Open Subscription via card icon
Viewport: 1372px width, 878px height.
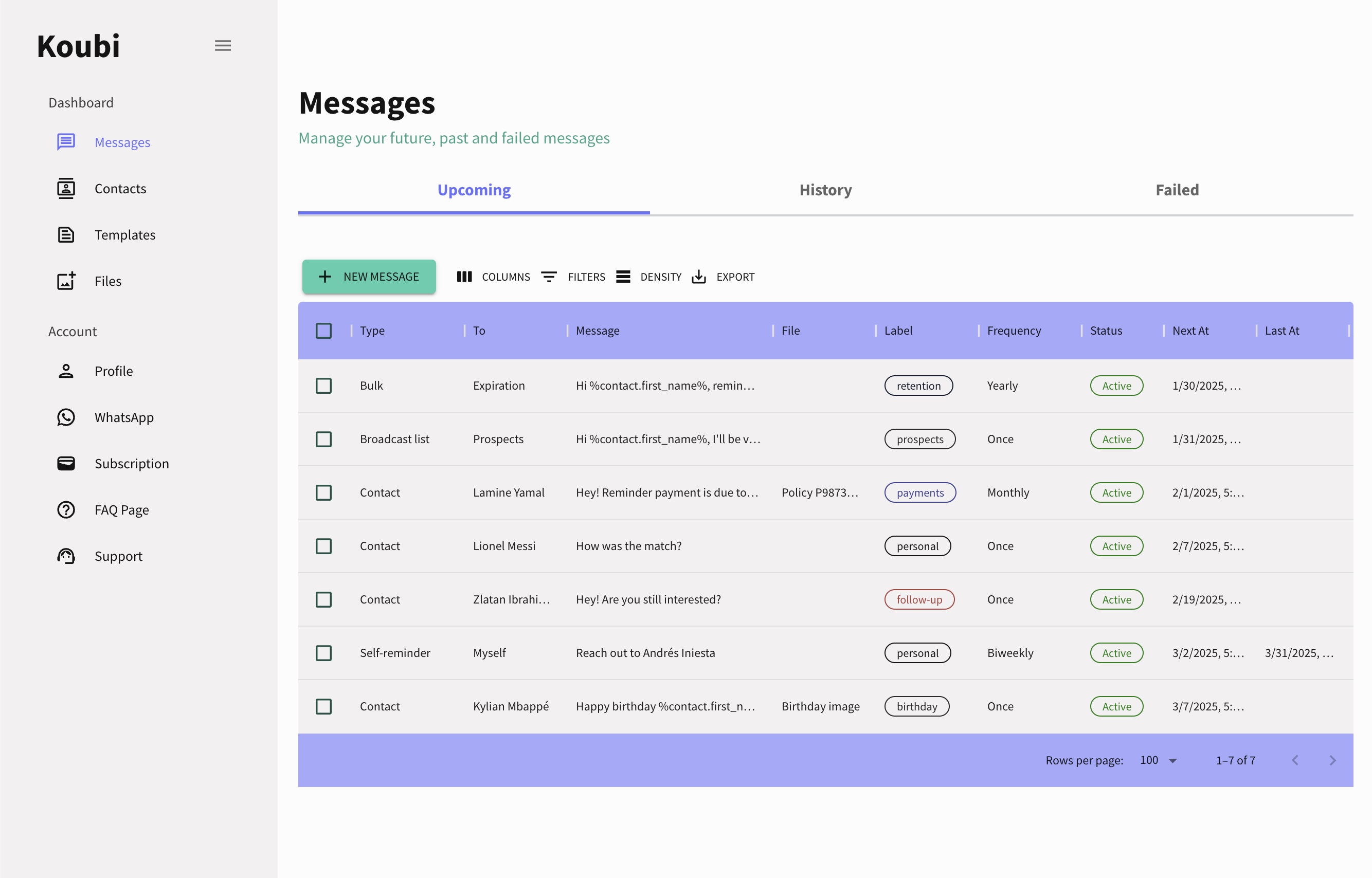(x=66, y=464)
